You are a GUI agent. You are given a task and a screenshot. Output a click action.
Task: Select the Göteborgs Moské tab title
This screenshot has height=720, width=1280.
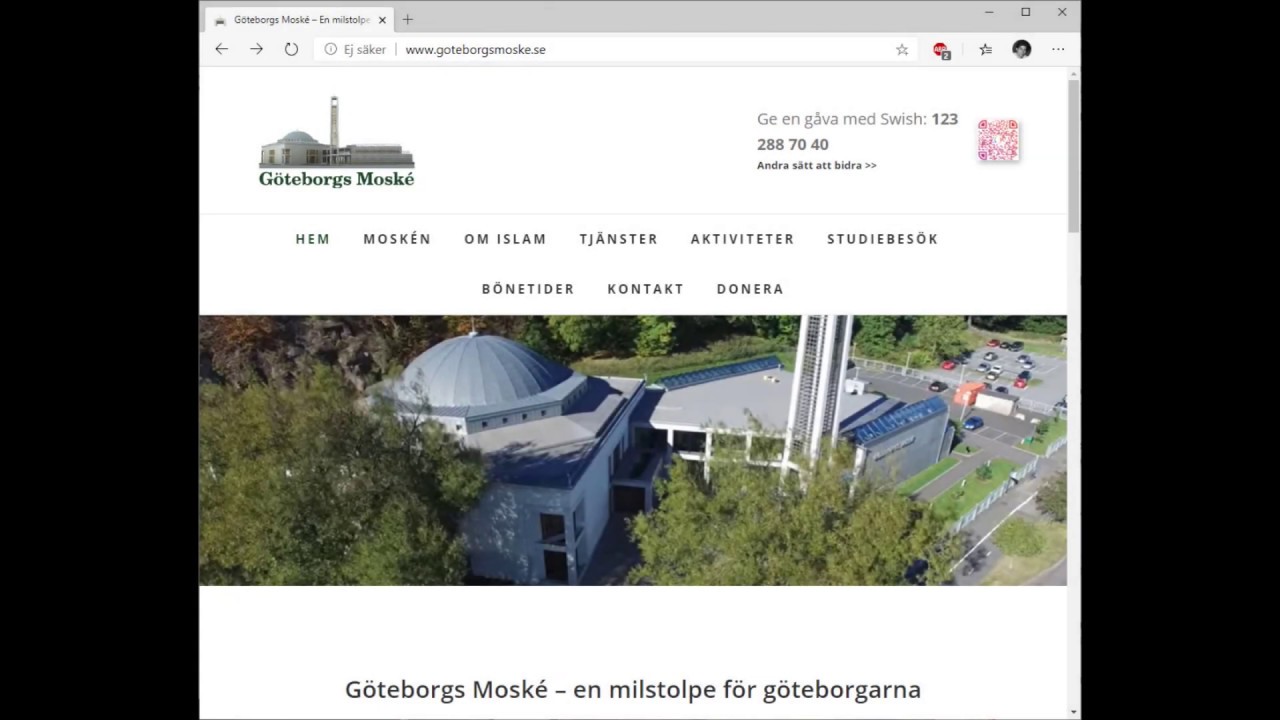[x=302, y=19]
